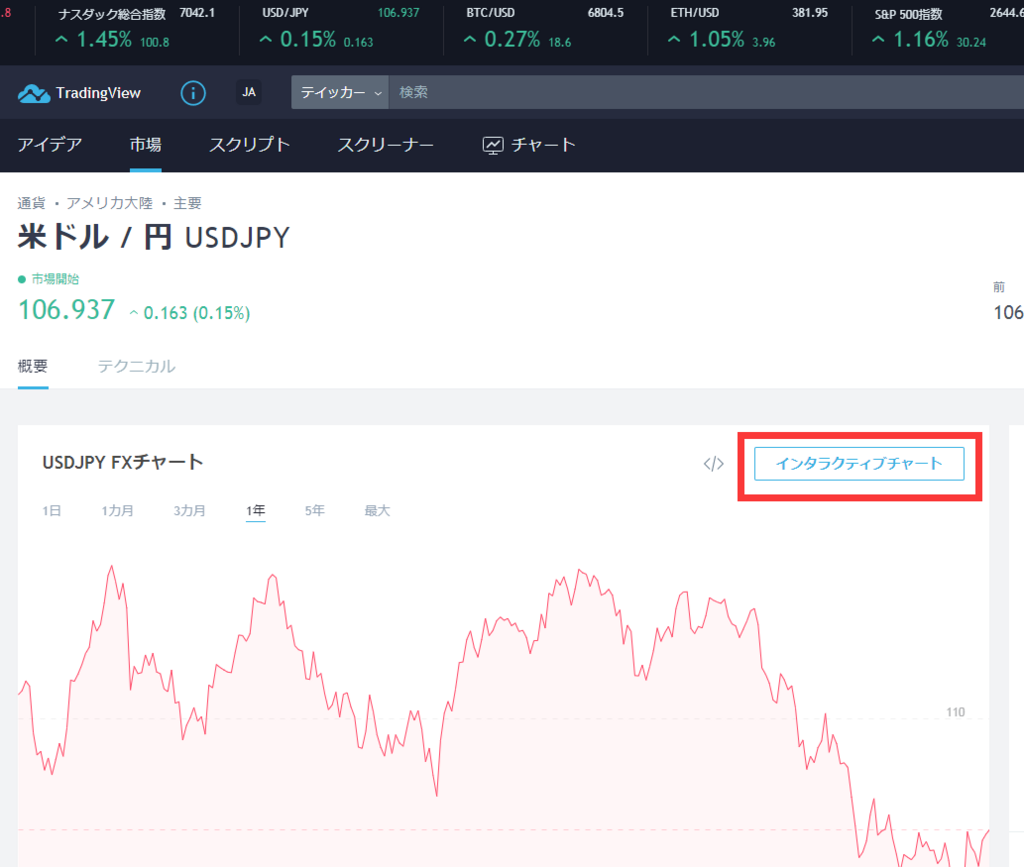This screenshot has height=867, width=1024.
Task: Click the TradingView cloud logo
Action: (34, 93)
